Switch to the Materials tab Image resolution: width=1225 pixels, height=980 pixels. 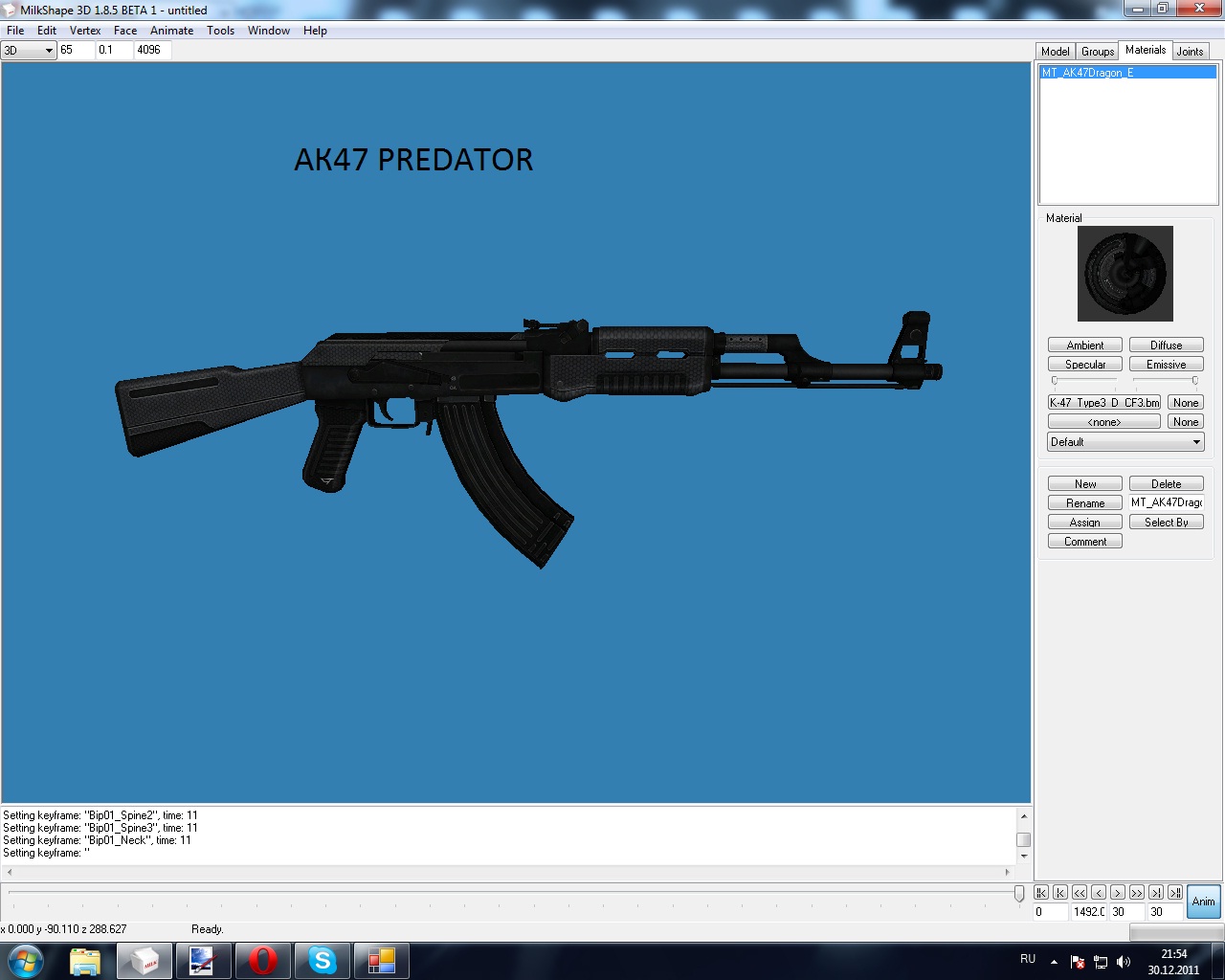coord(1146,50)
